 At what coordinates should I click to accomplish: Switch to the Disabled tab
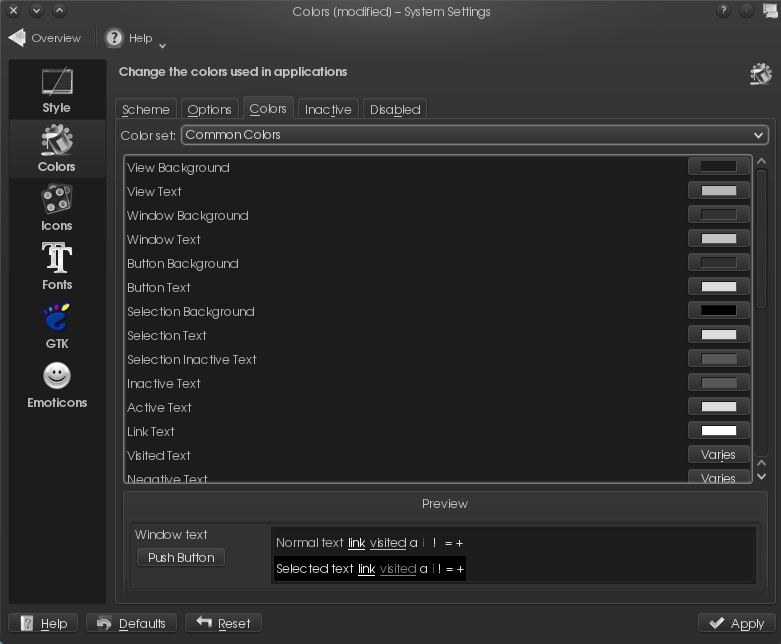click(x=395, y=109)
